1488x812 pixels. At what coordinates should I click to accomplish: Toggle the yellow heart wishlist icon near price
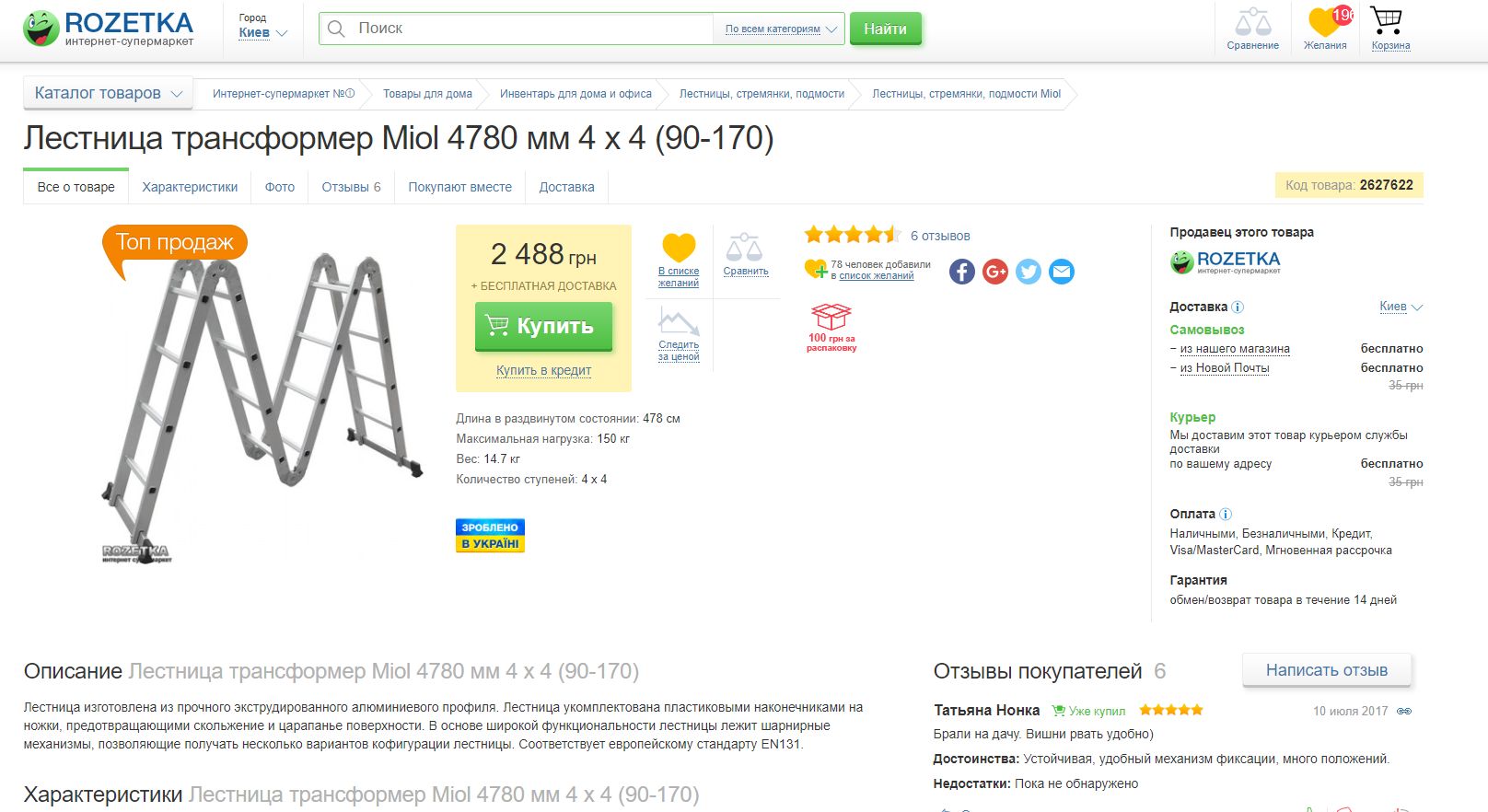(679, 248)
